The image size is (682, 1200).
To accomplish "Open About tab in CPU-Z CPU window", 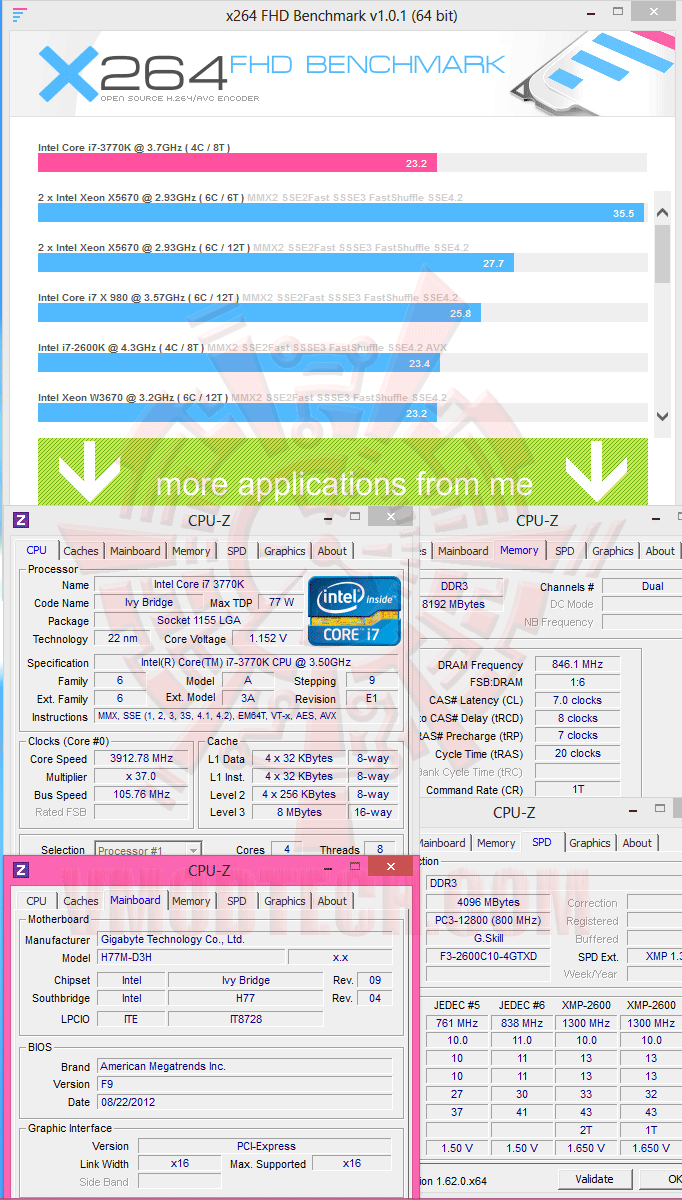I will [x=332, y=551].
